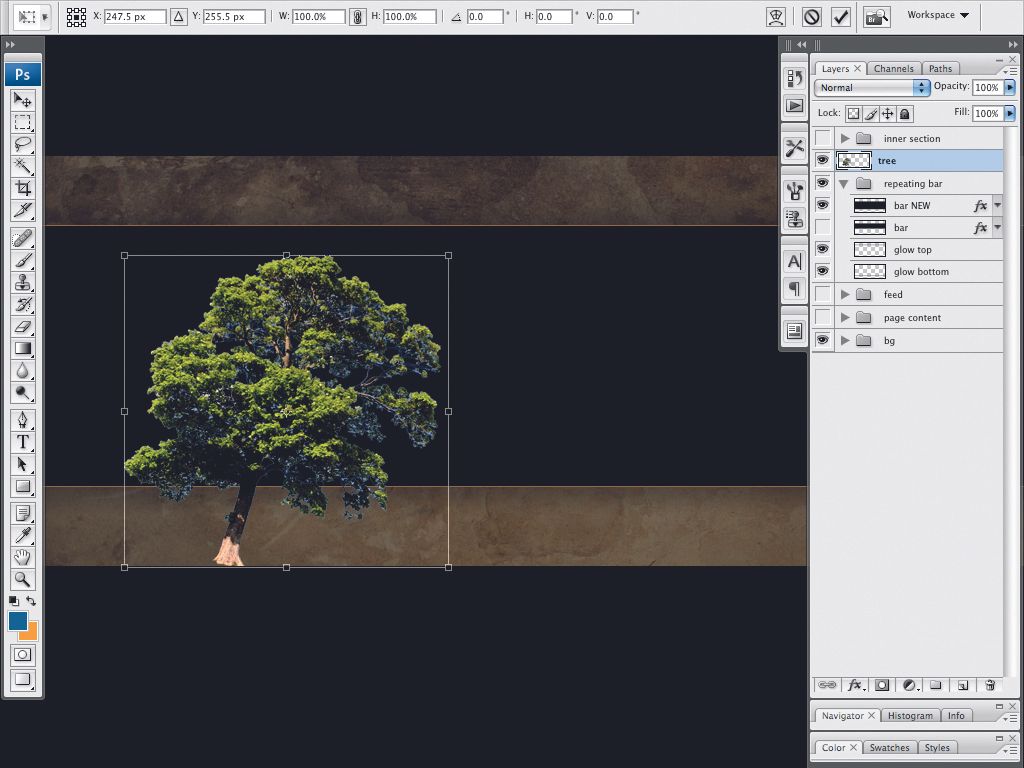Select the Move tool
The height and width of the screenshot is (768, 1024).
point(22,100)
